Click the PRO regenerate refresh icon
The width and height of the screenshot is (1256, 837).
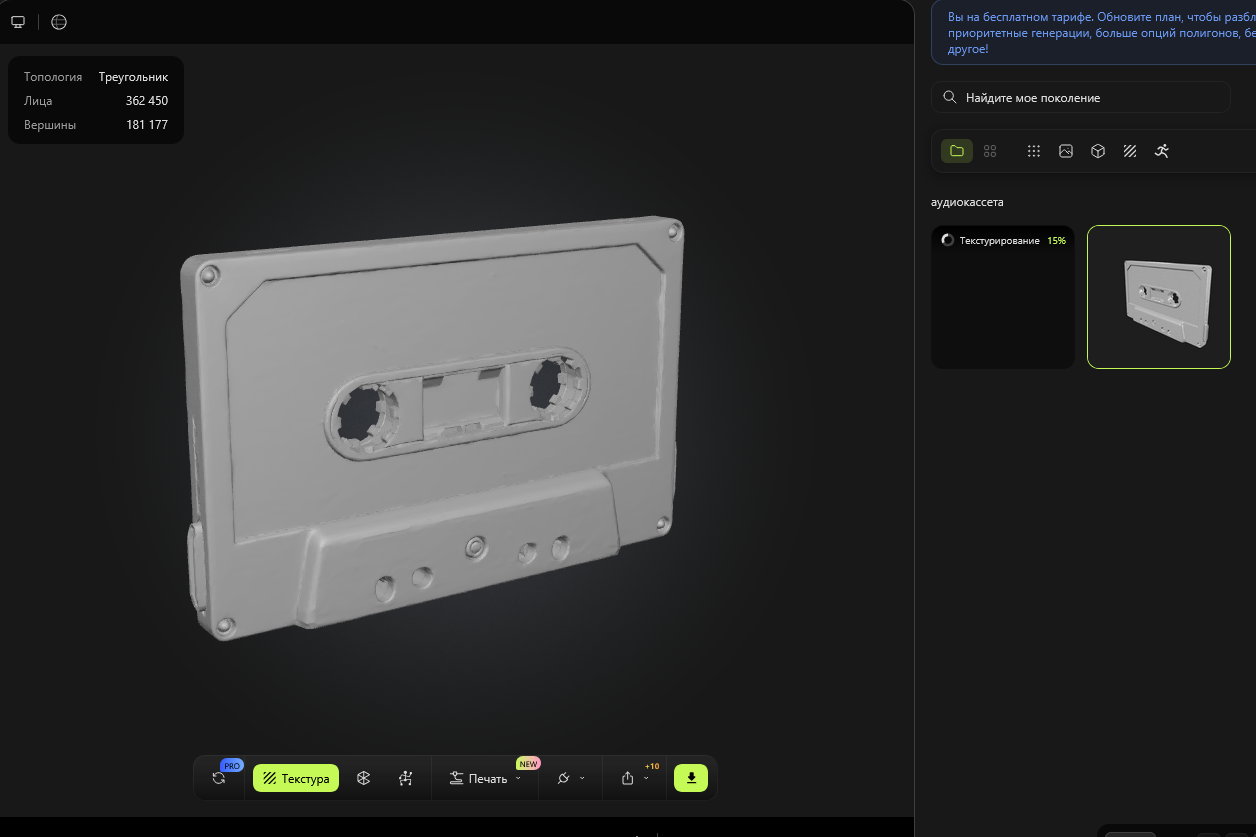click(x=219, y=778)
